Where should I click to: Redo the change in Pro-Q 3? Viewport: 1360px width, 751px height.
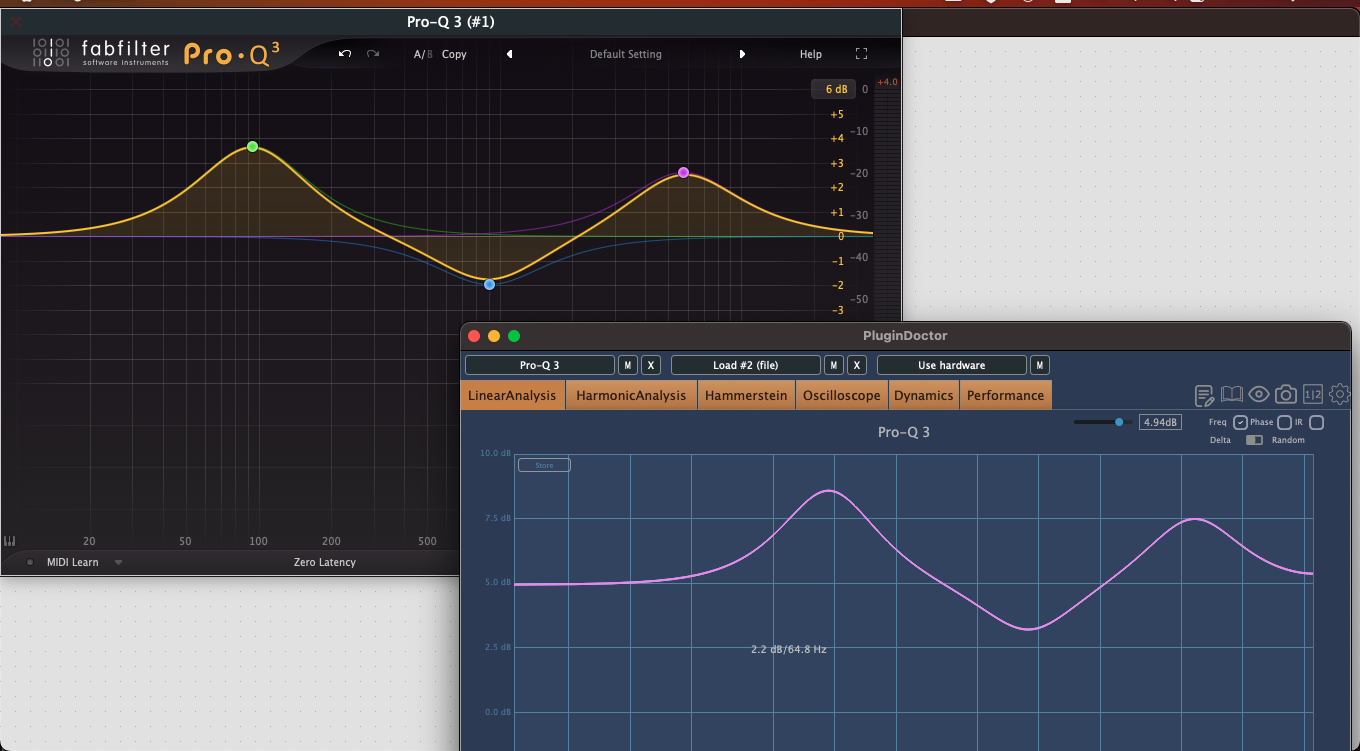[373, 54]
